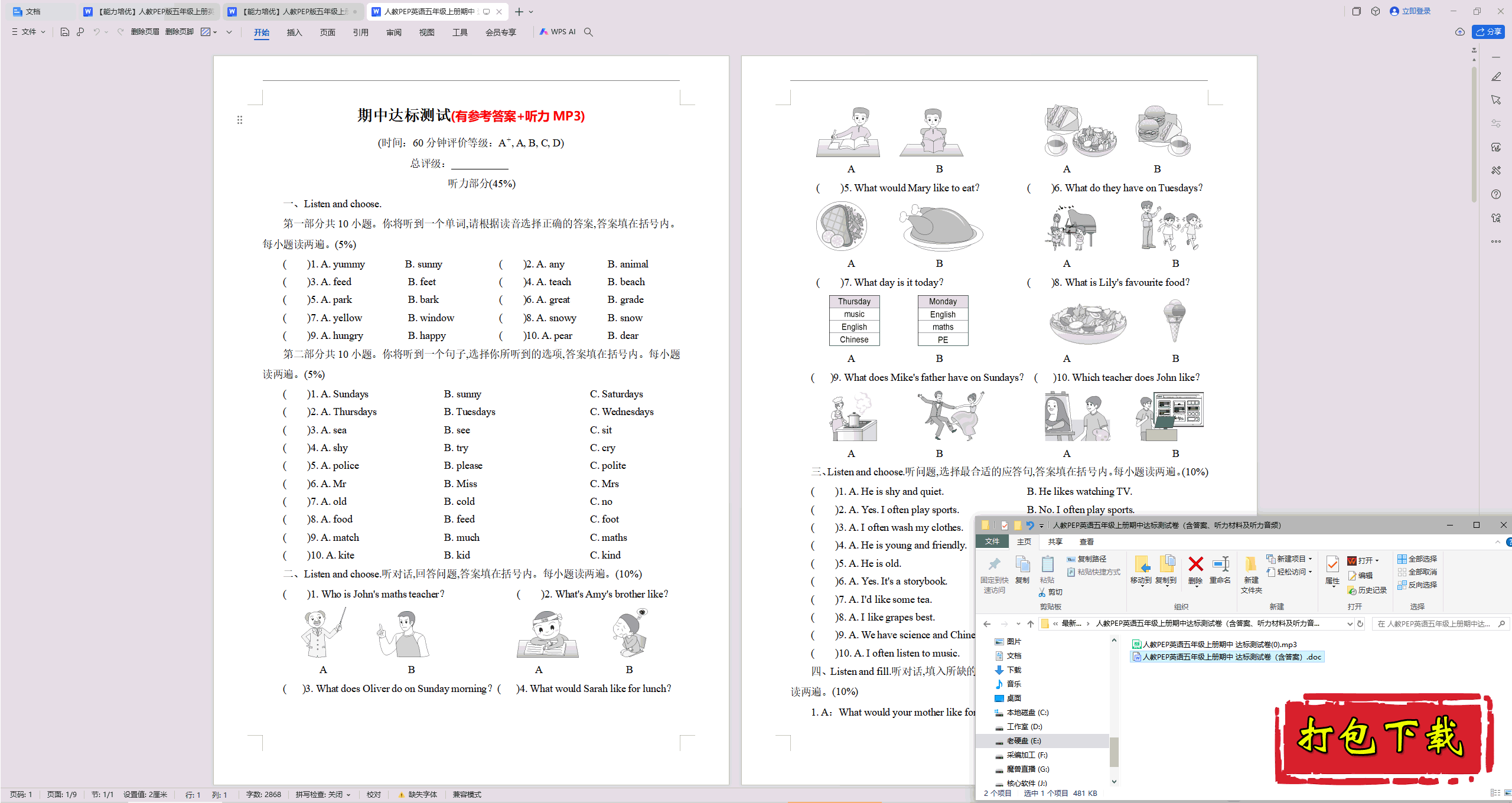This screenshot has height=803, width=1512.
Task: Click 立即登录 login button
Action: click(1410, 11)
